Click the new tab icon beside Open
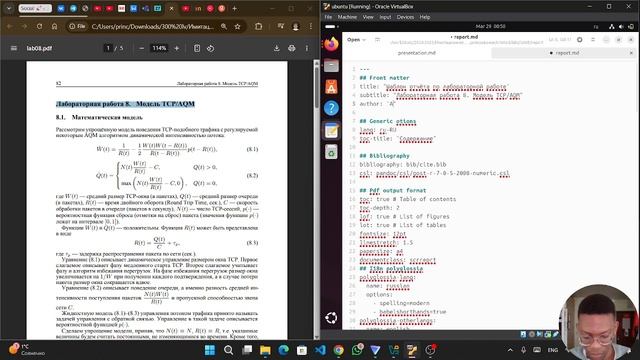 click(x=378, y=40)
